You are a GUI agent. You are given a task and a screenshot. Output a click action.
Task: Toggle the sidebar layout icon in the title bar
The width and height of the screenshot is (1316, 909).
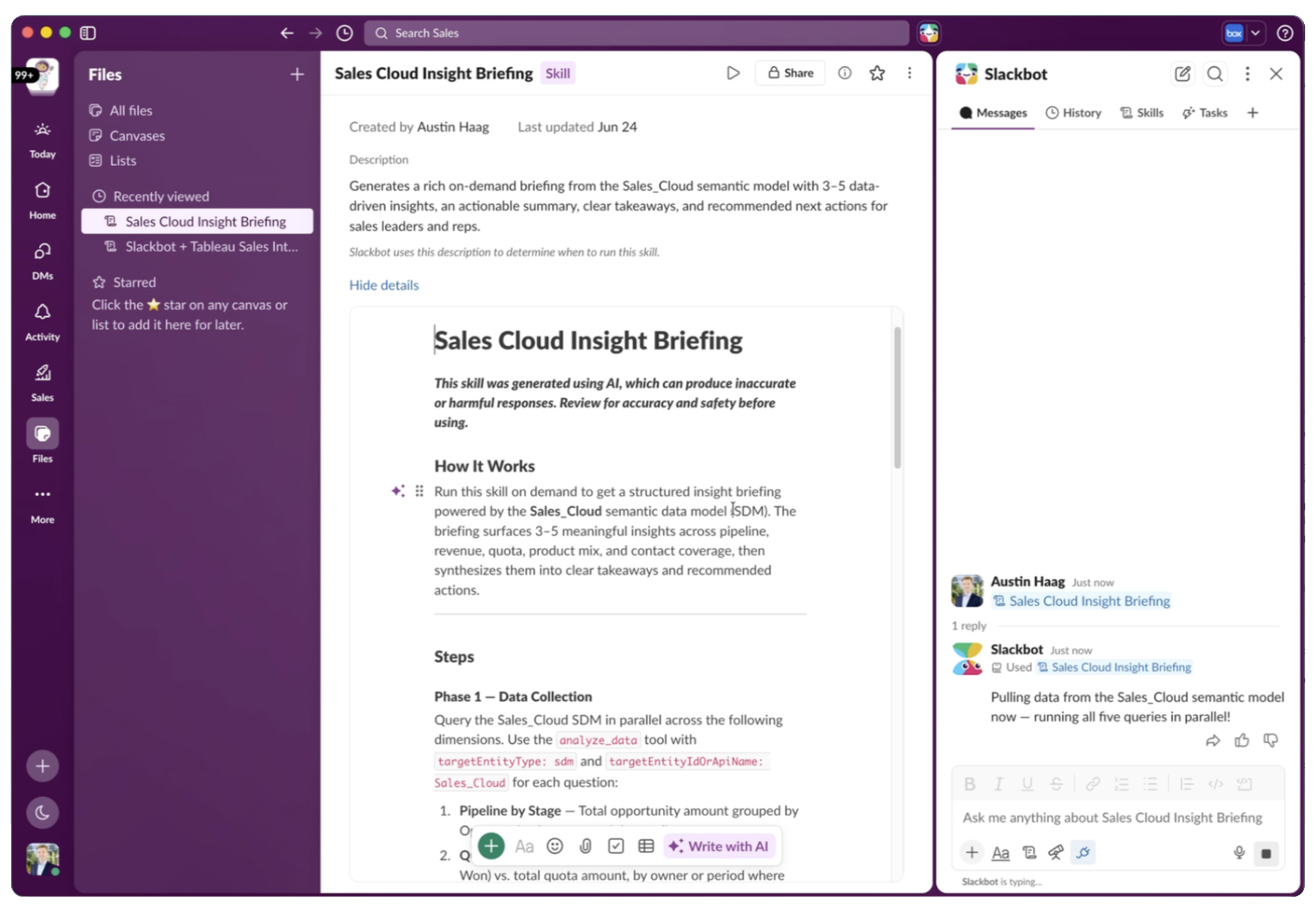click(x=88, y=33)
